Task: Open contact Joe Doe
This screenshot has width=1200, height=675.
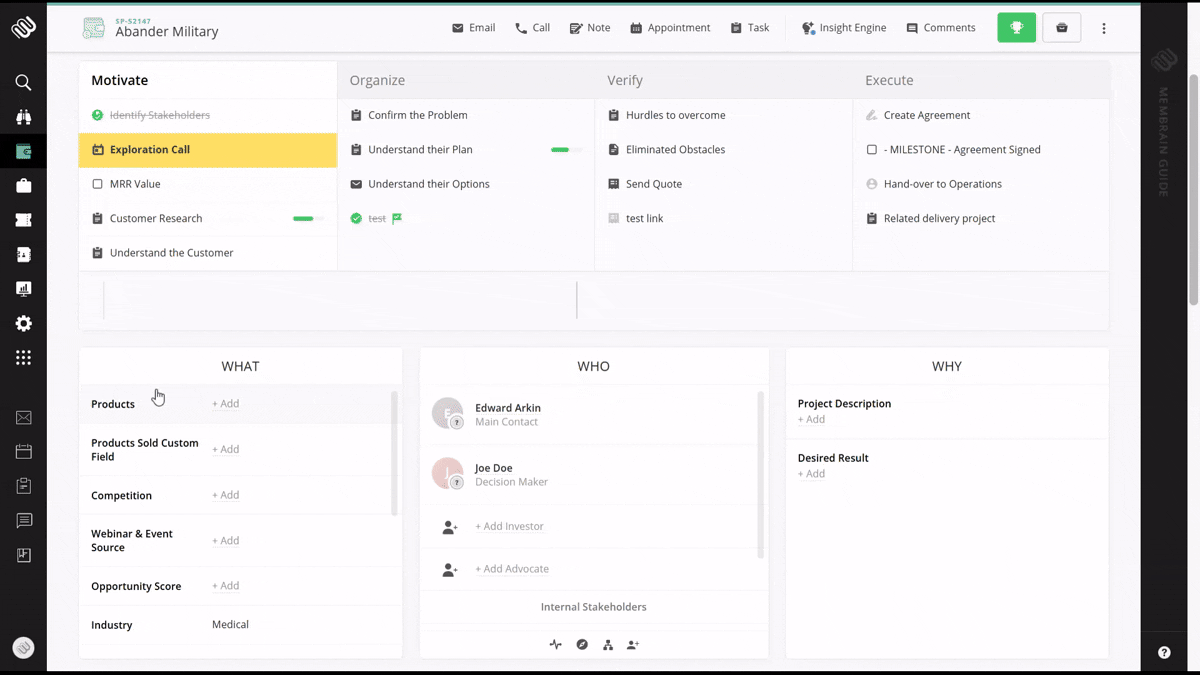Action: click(x=494, y=468)
